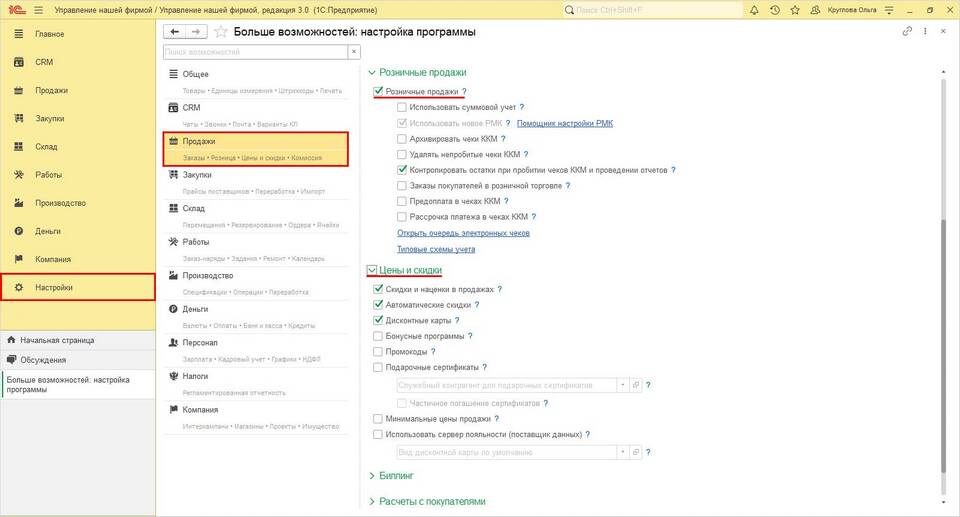The image size is (960, 517).
Task: Collapse Розничные продажи section
Action: (x=372, y=72)
